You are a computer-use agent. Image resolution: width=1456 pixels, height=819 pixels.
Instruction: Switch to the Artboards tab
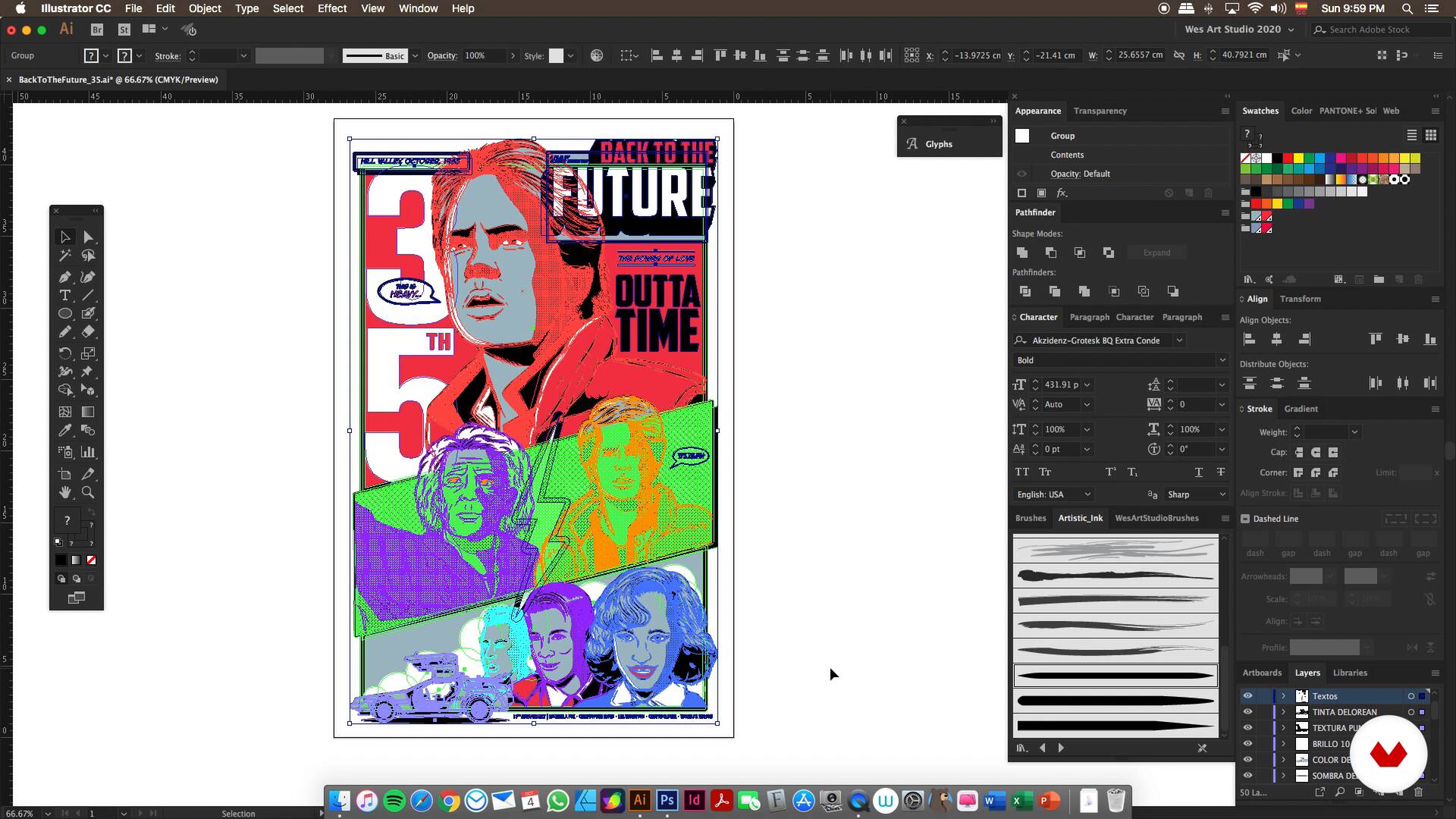tap(1262, 673)
